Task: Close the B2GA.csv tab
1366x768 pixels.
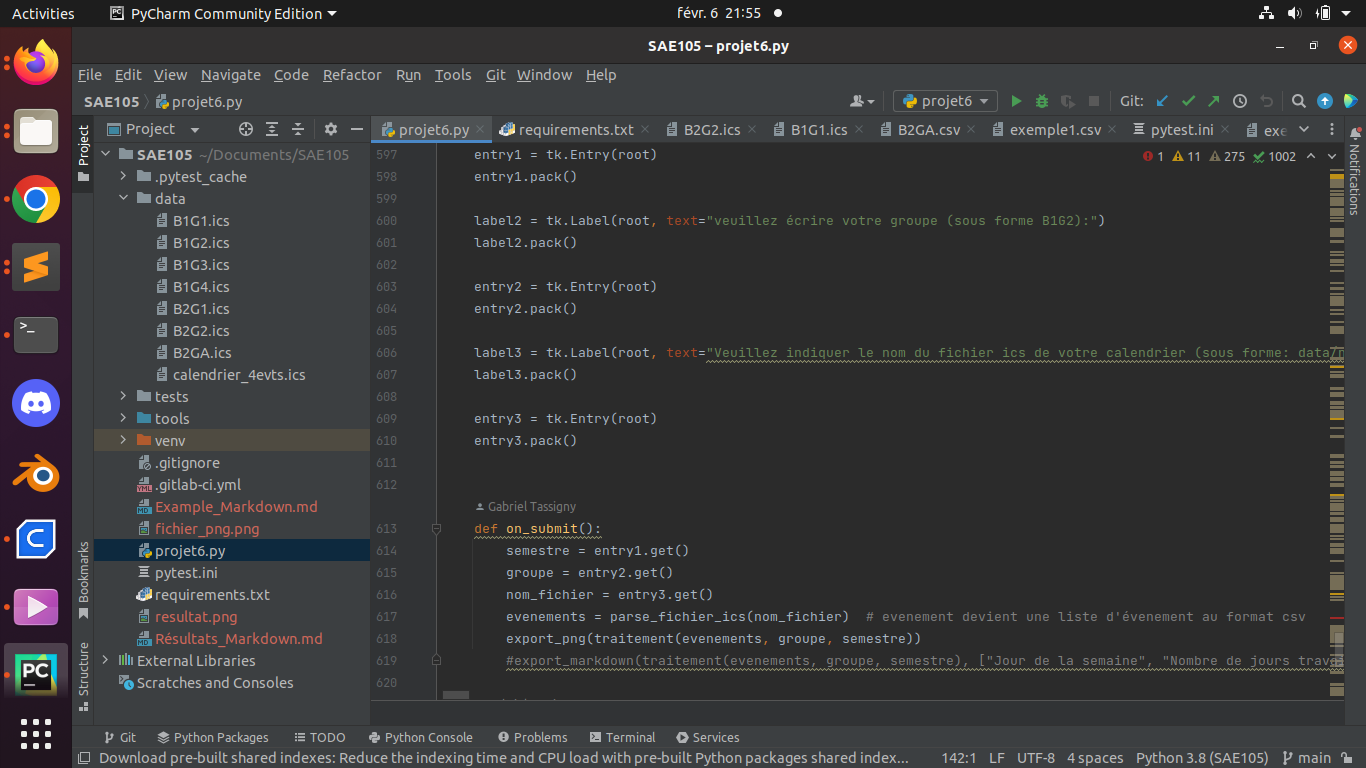Action: [973, 130]
